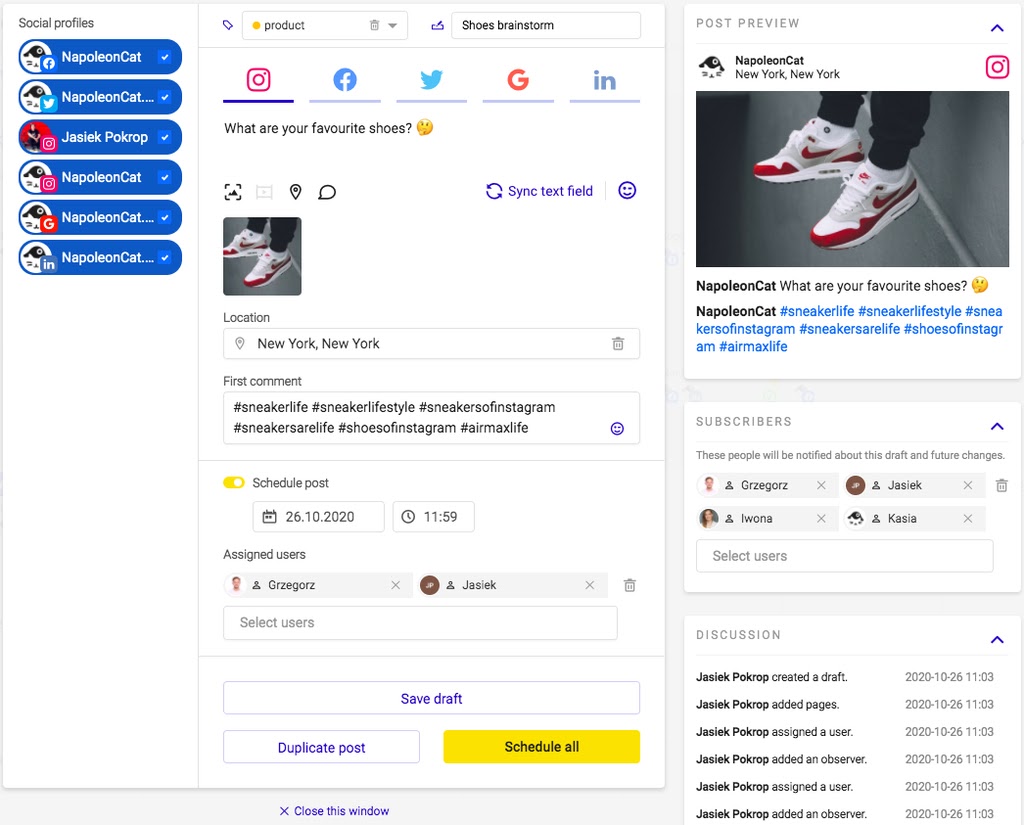Open the product label dropdown
The height and width of the screenshot is (825, 1024).
(393, 26)
